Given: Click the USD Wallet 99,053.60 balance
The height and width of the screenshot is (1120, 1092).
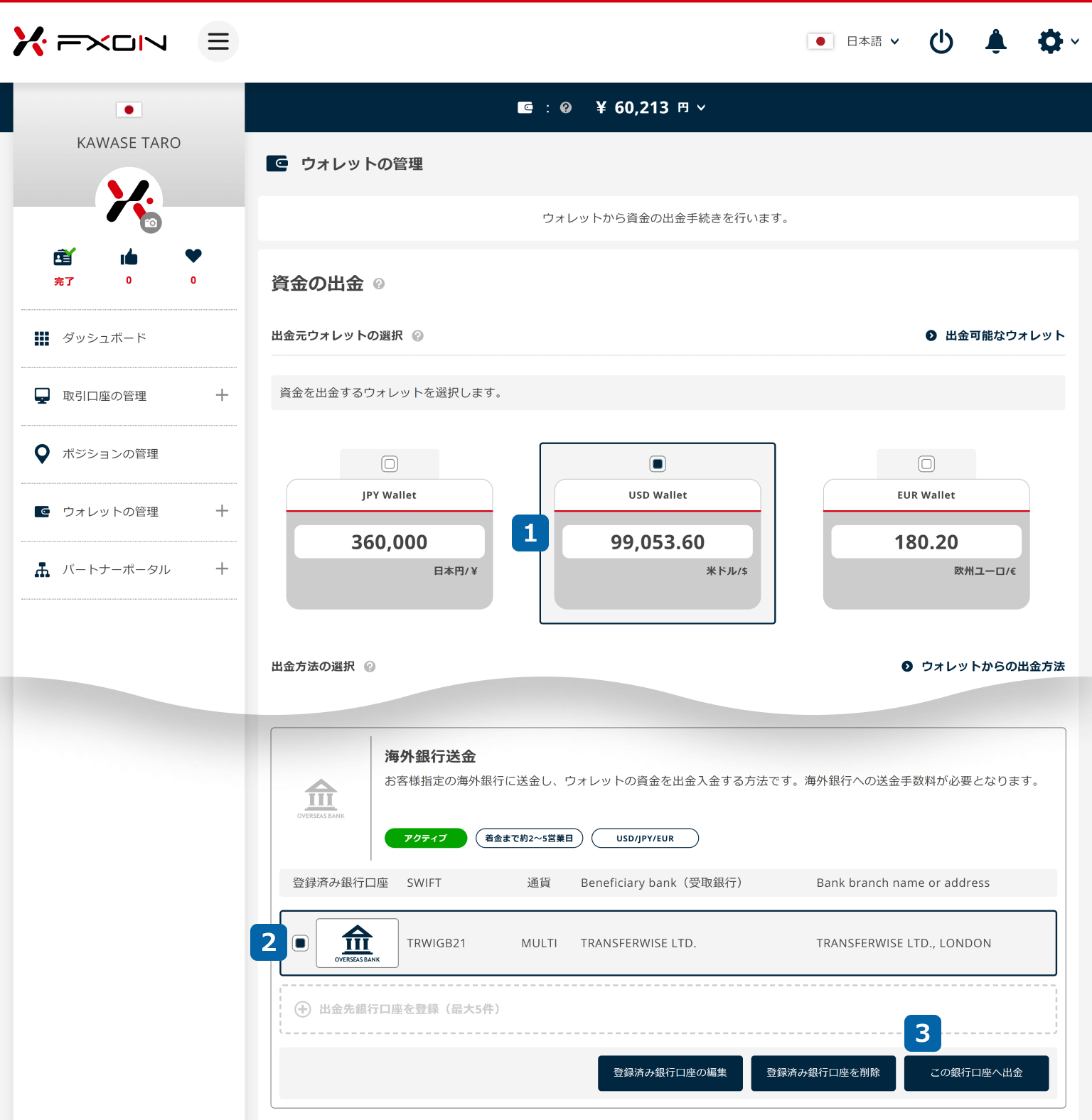Looking at the screenshot, I should (658, 542).
